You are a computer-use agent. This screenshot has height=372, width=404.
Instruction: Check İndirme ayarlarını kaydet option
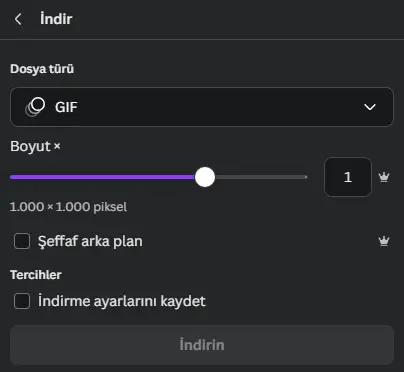(22, 301)
